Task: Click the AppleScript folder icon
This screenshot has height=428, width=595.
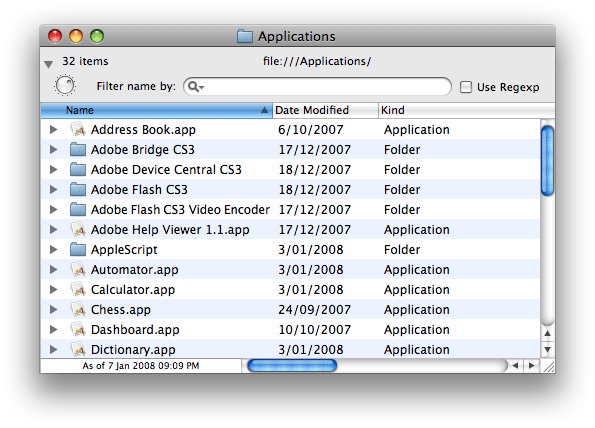Action: 78,250
